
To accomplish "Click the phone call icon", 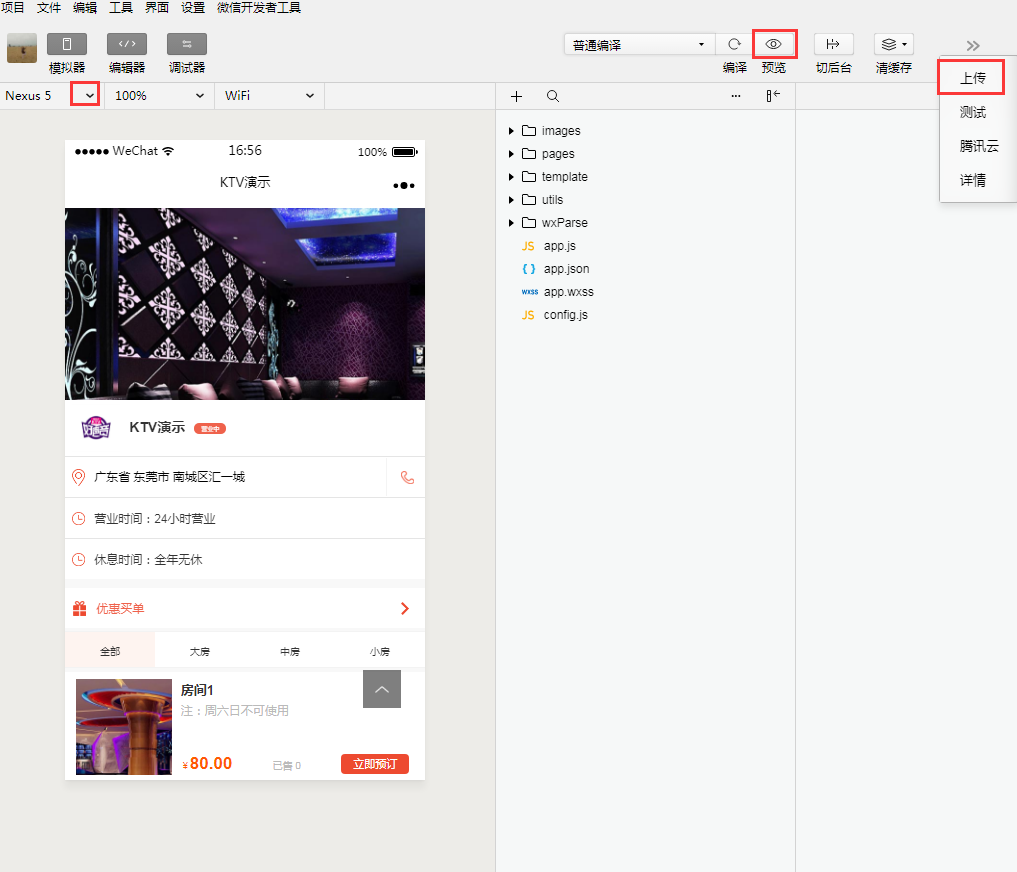I will pyautogui.click(x=407, y=478).
